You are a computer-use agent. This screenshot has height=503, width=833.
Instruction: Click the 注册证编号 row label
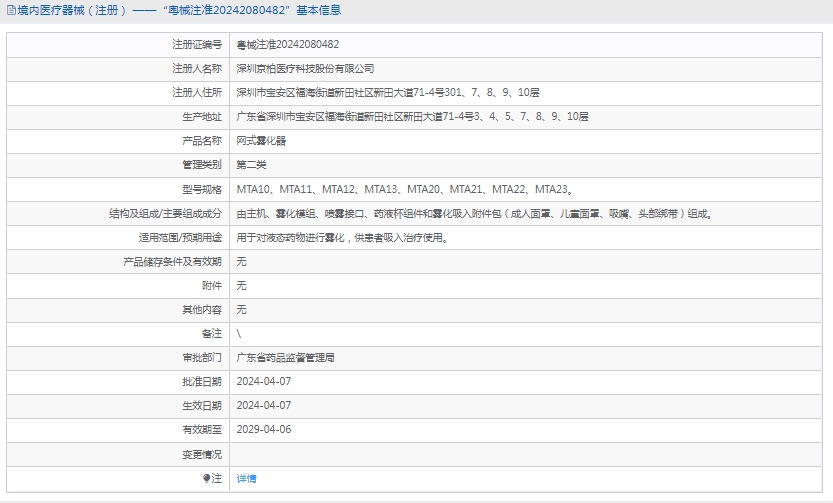(x=196, y=45)
